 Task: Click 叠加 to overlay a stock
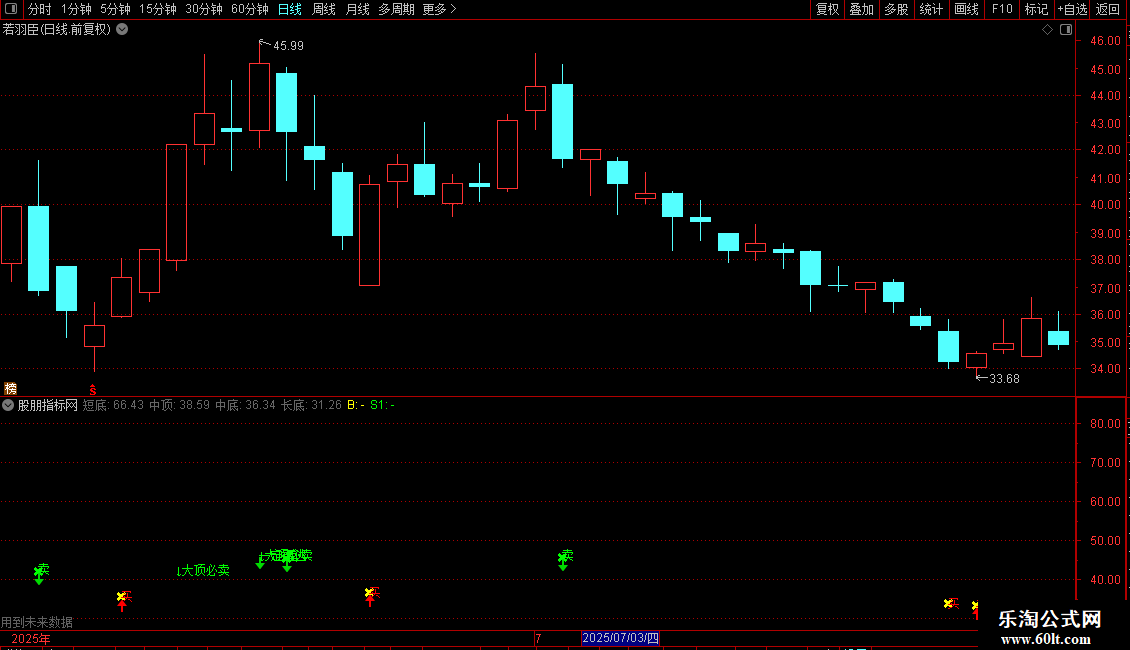862,9
